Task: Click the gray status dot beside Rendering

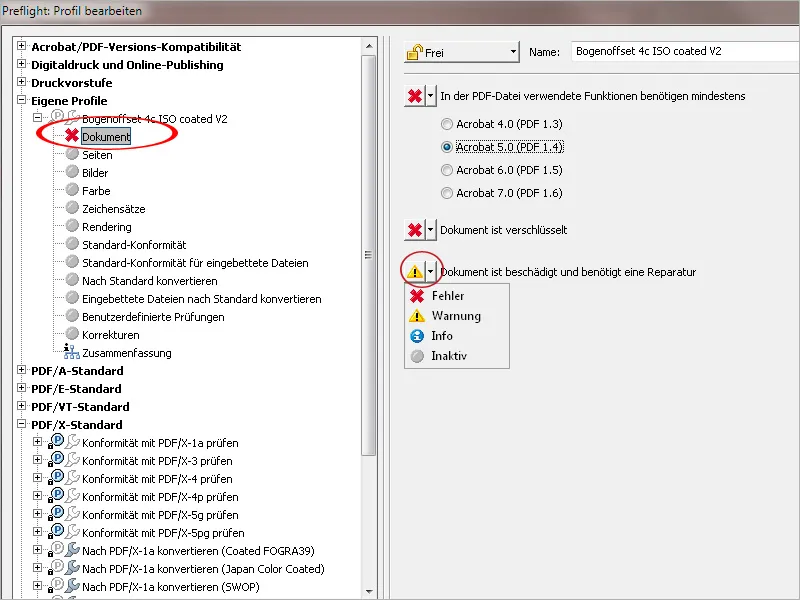Action: (x=72, y=226)
